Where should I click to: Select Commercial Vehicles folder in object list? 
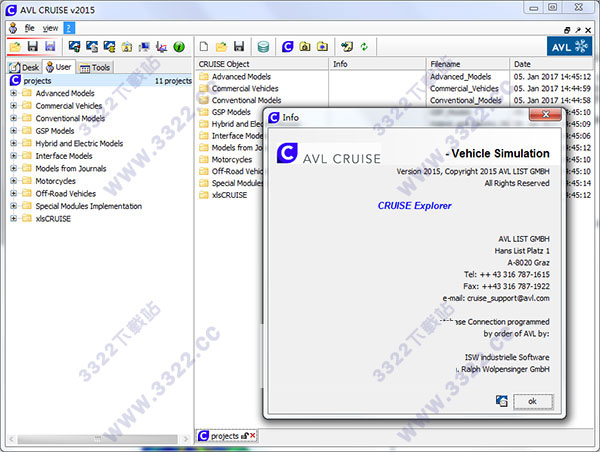coord(245,88)
